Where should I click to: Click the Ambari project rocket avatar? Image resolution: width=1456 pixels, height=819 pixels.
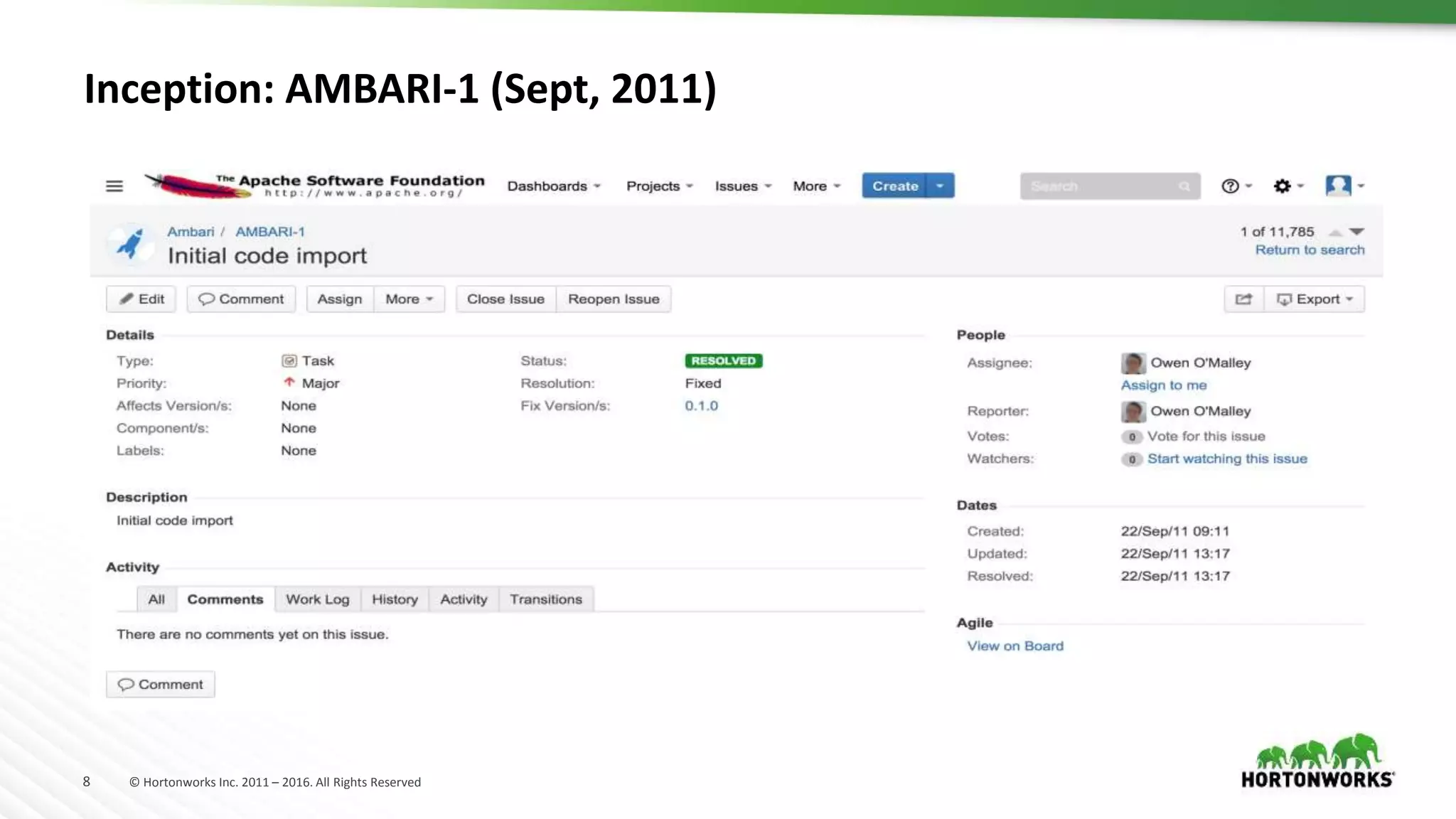coord(131,243)
